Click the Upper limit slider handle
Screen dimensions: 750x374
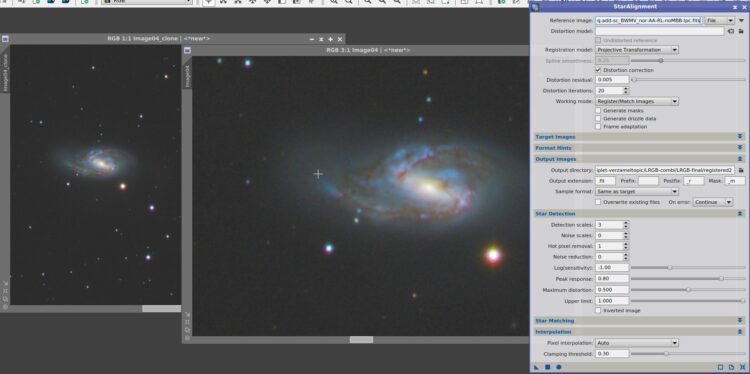click(x=743, y=301)
